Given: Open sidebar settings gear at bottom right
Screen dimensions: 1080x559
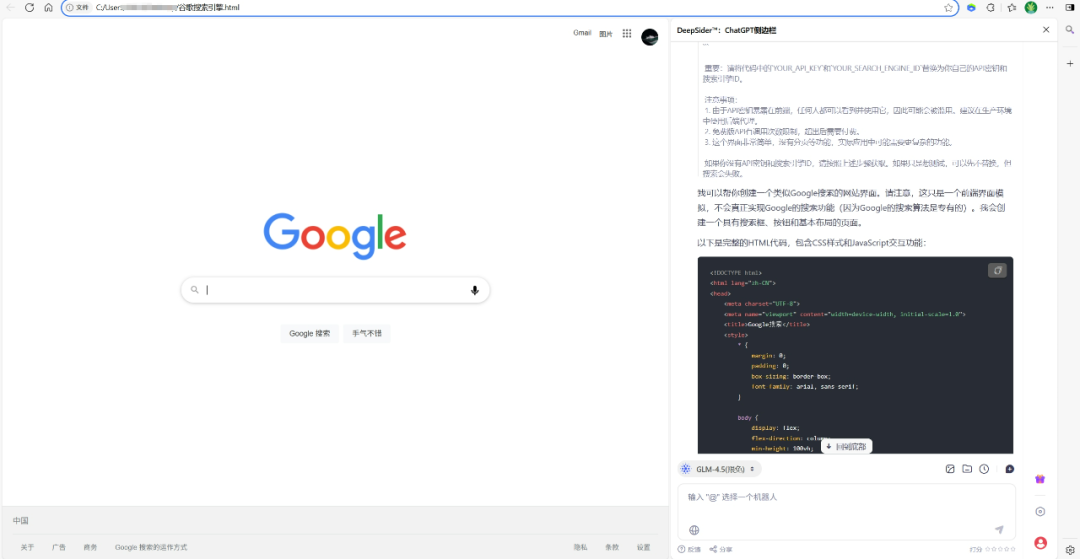Looking at the screenshot, I should pyautogui.click(x=1070, y=549).
